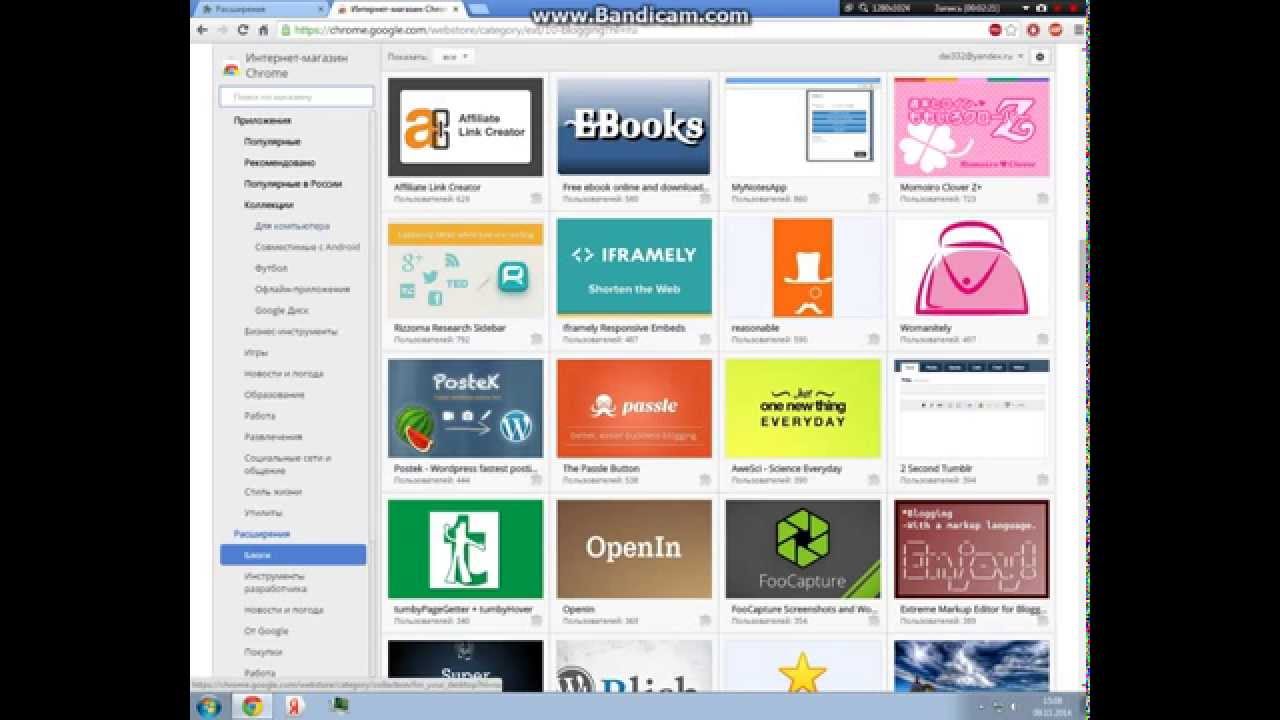The width and height of the screenshot is (1280, 720).
Task: Click Extreme Markup Editor for Blogg... title
Action: (973, 609)
